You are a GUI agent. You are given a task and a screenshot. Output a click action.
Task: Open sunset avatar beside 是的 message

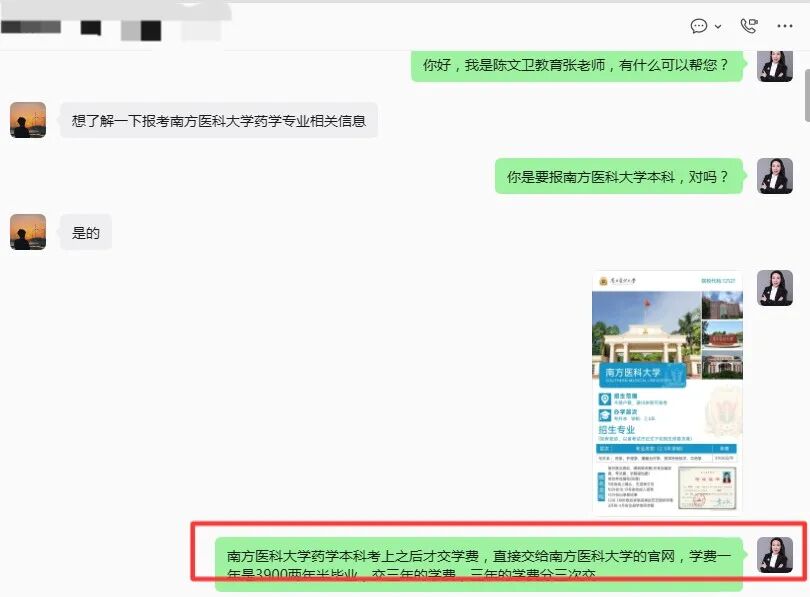(28, 232)
